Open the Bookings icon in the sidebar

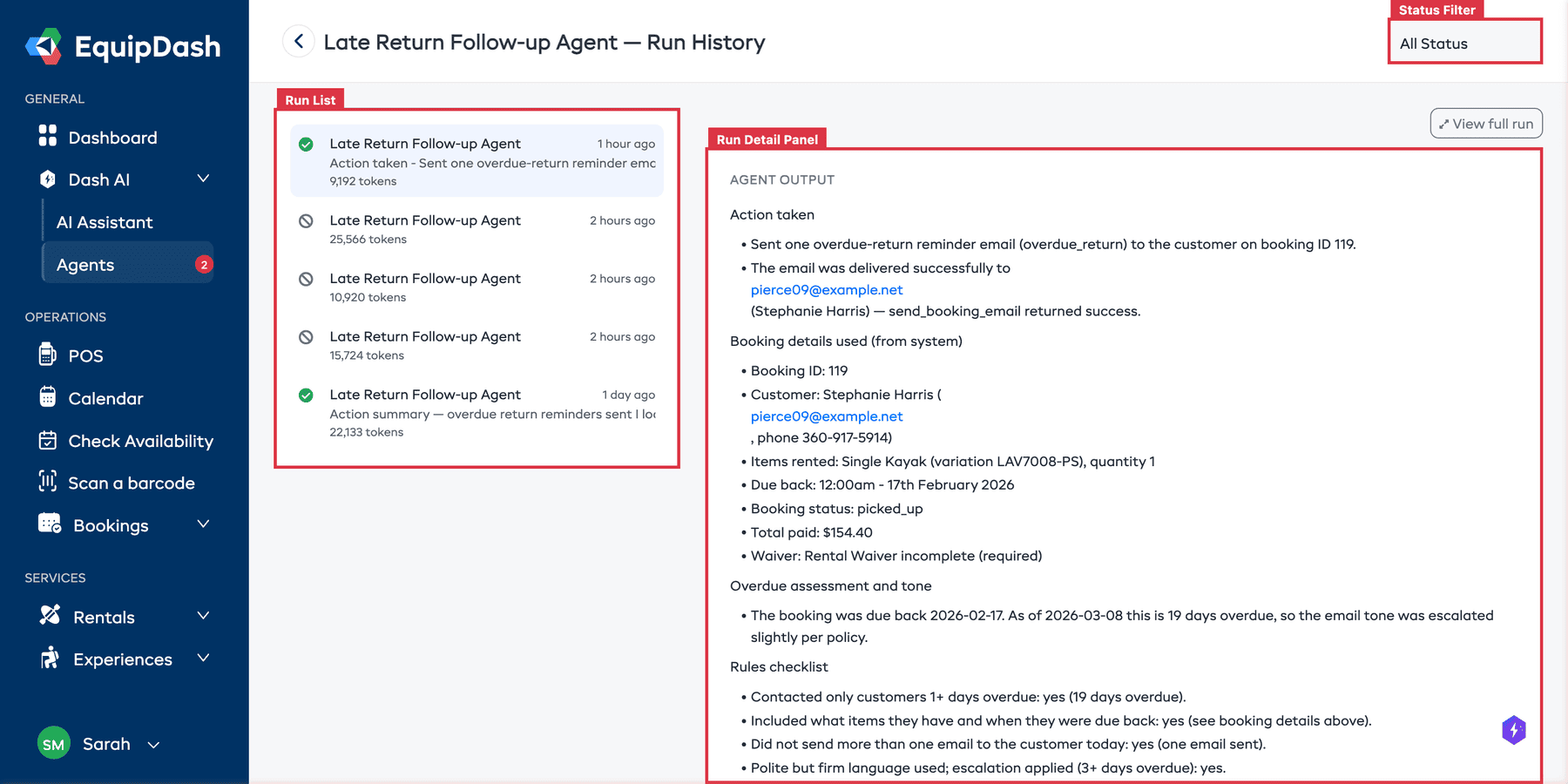48,524
